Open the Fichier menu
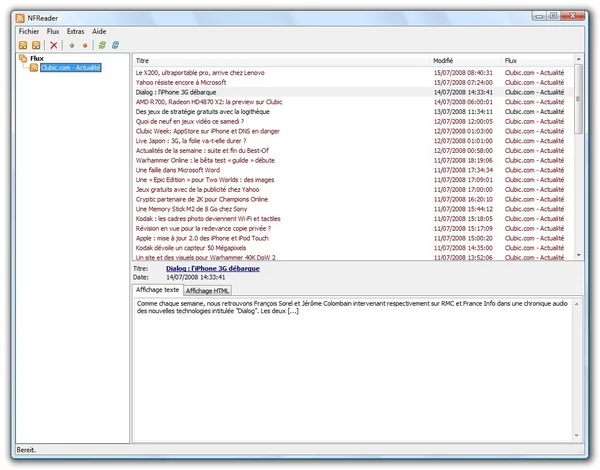 tap(29, 31)
